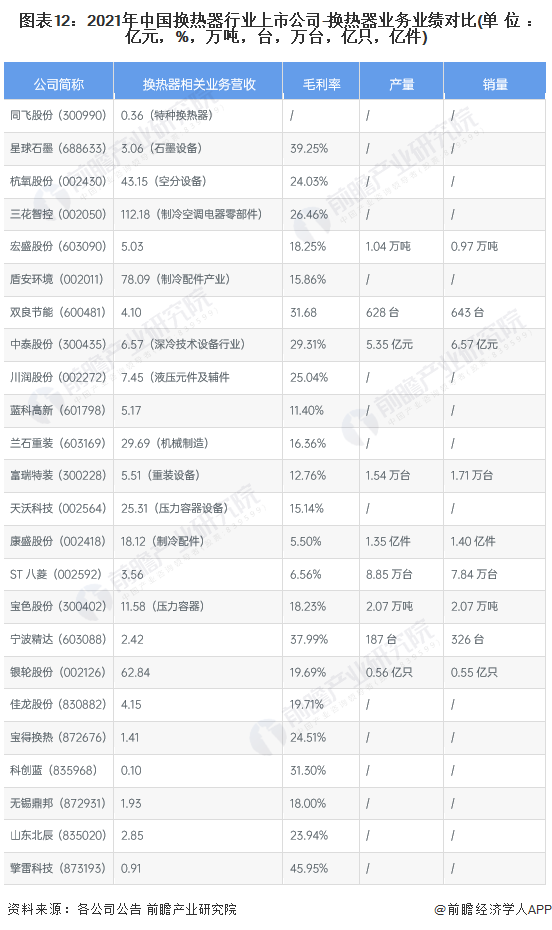This screenshot has height=930, width=552.
Task: Click 8.85 万台 production of ST 八菱
Action: click(389, 574)
